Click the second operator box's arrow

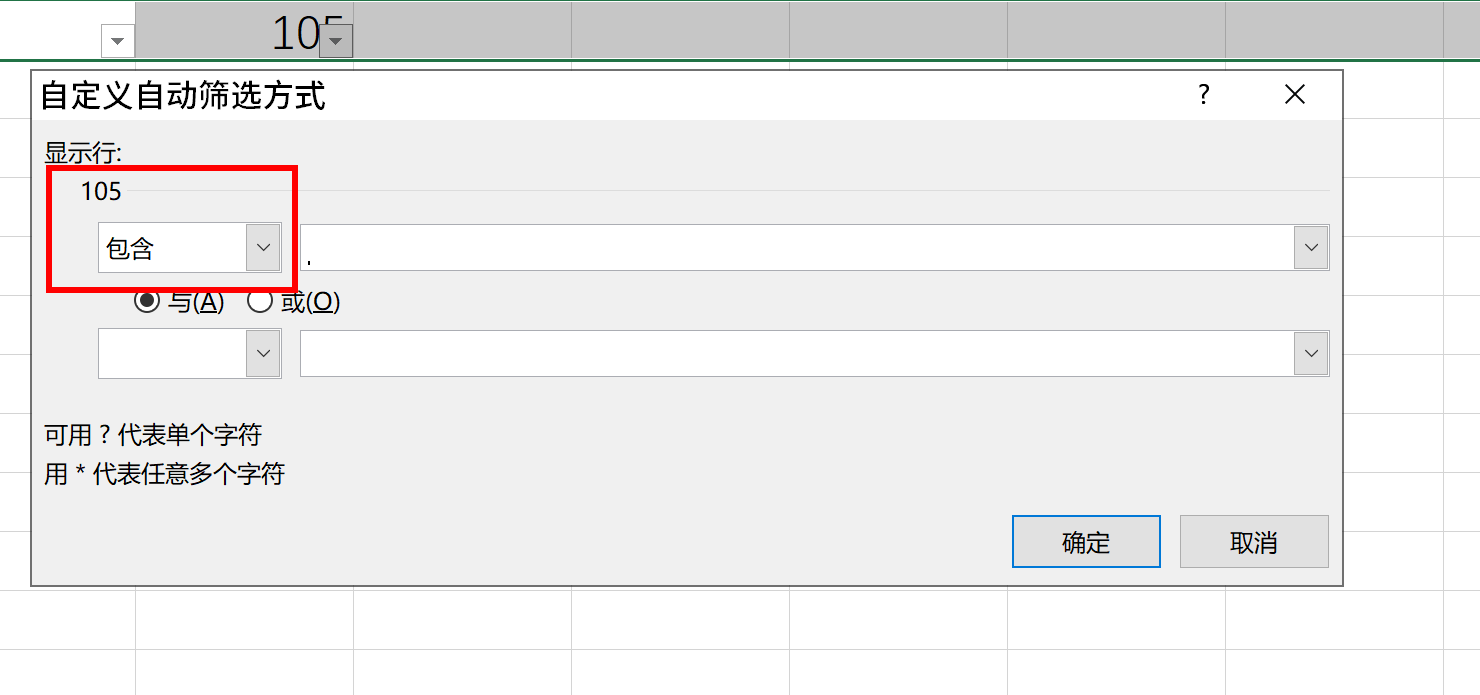[x=263, y=354]
